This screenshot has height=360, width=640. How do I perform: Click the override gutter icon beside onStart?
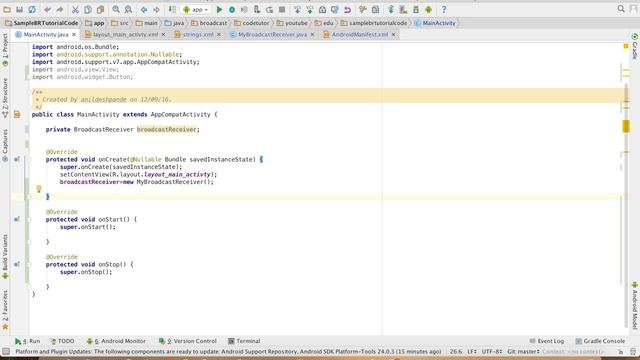click(x=17, y=219)
